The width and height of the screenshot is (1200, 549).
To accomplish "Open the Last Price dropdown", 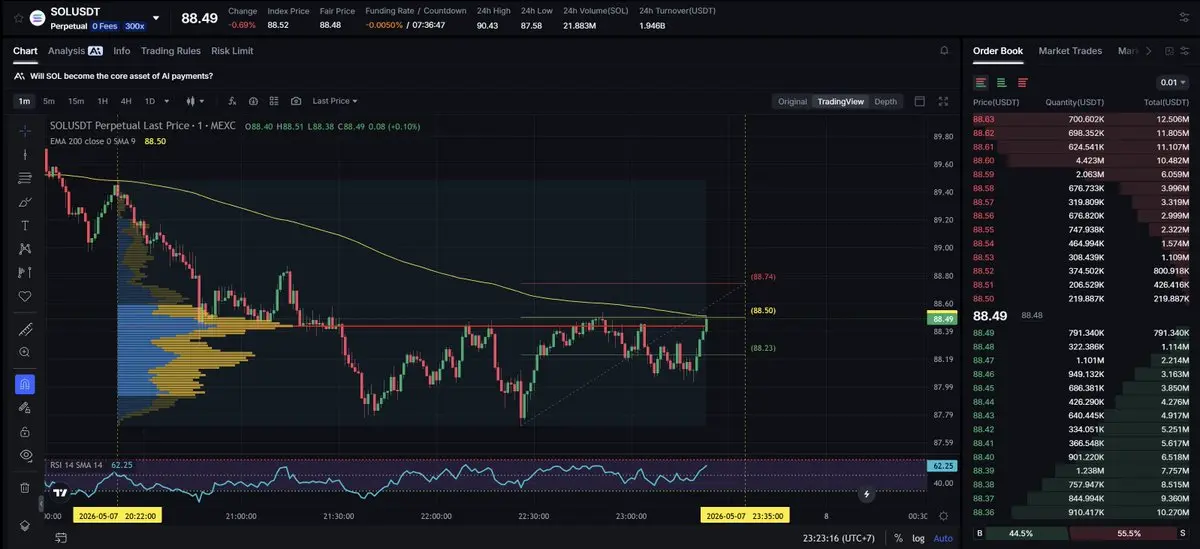I will click(x=334, y=101).
